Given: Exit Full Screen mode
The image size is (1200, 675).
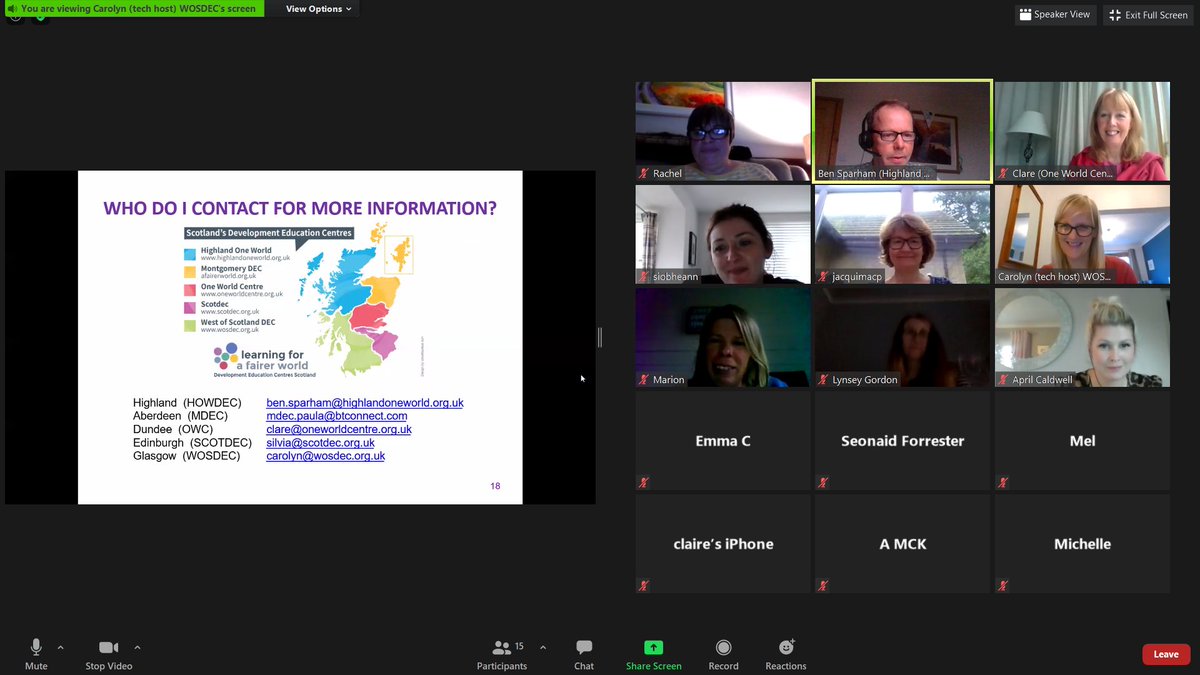Looking at the screenshot, I should click(x=1148, y=15).
